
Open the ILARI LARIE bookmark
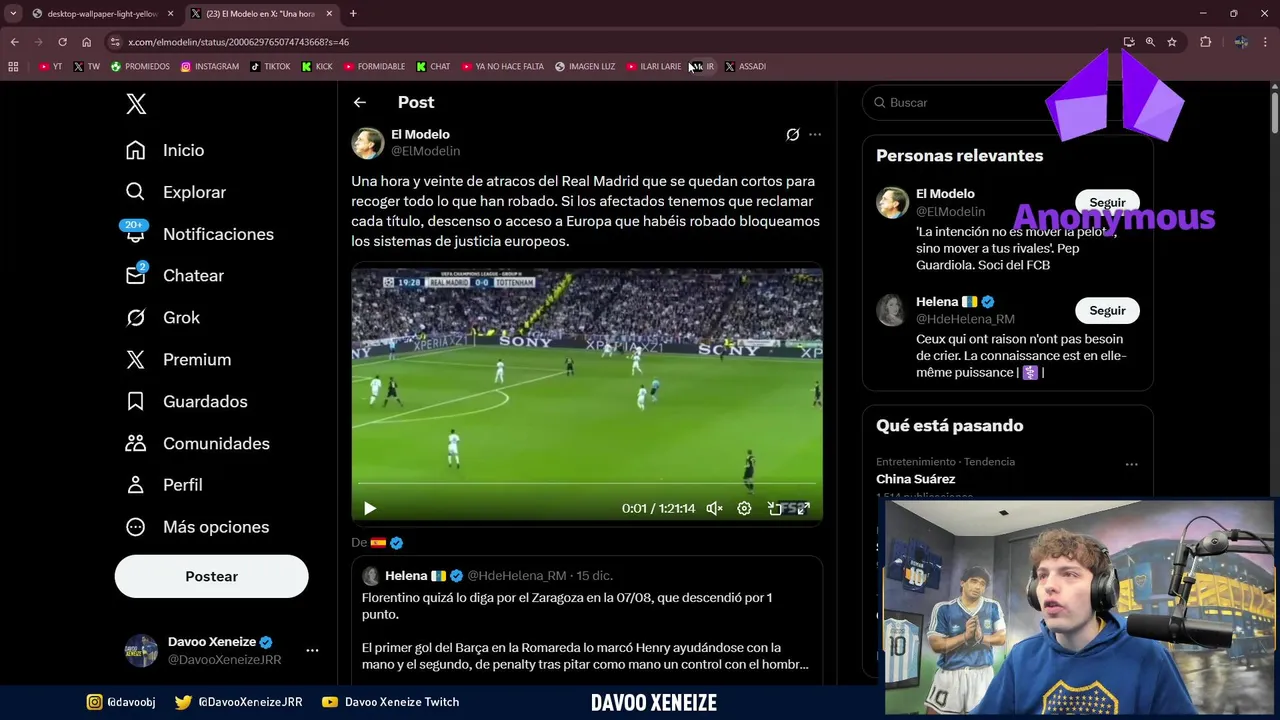click(x=654, y=67)
